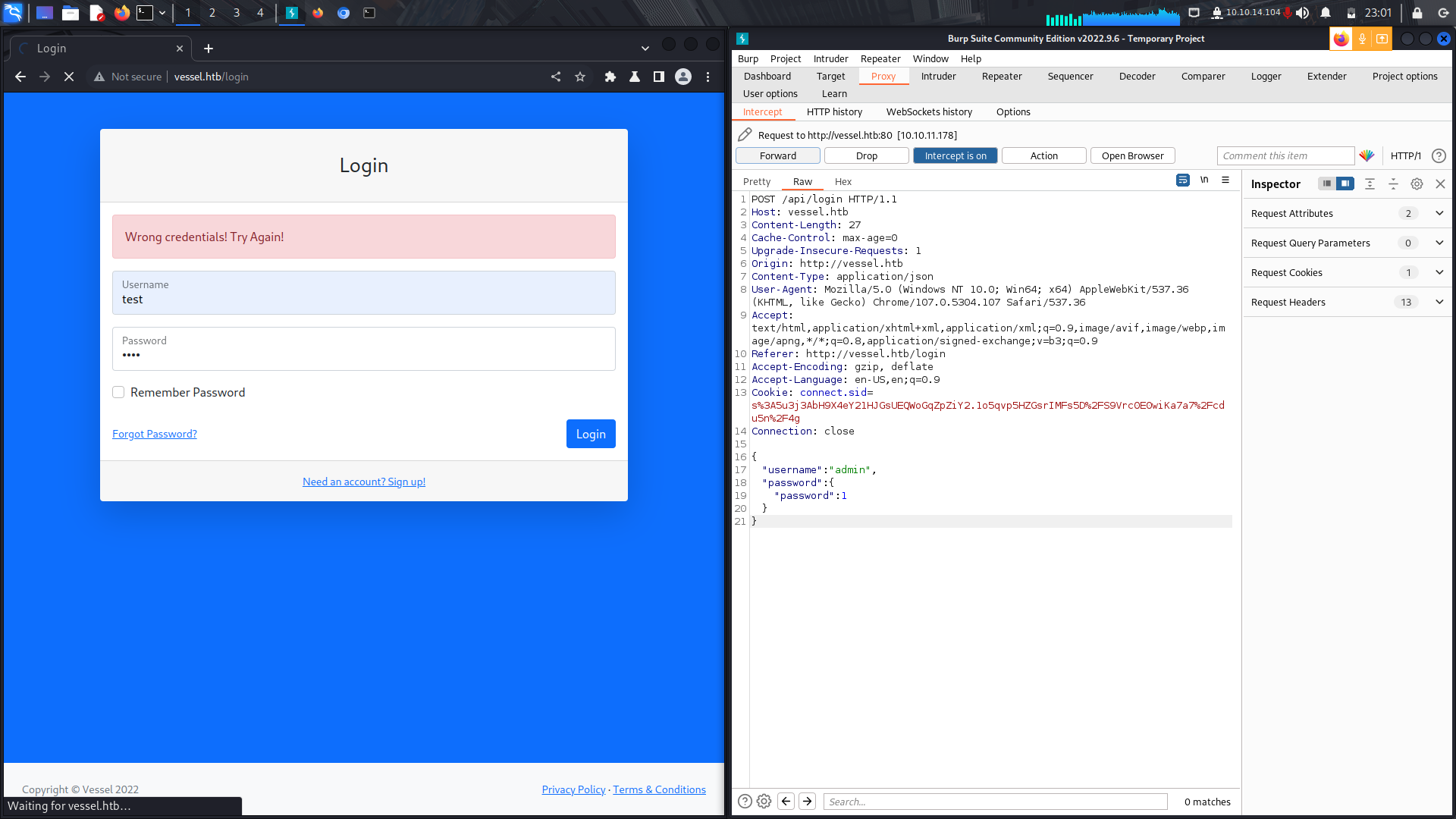
Task: Open the message editor hamburger menu
Action: [1225, 180]
